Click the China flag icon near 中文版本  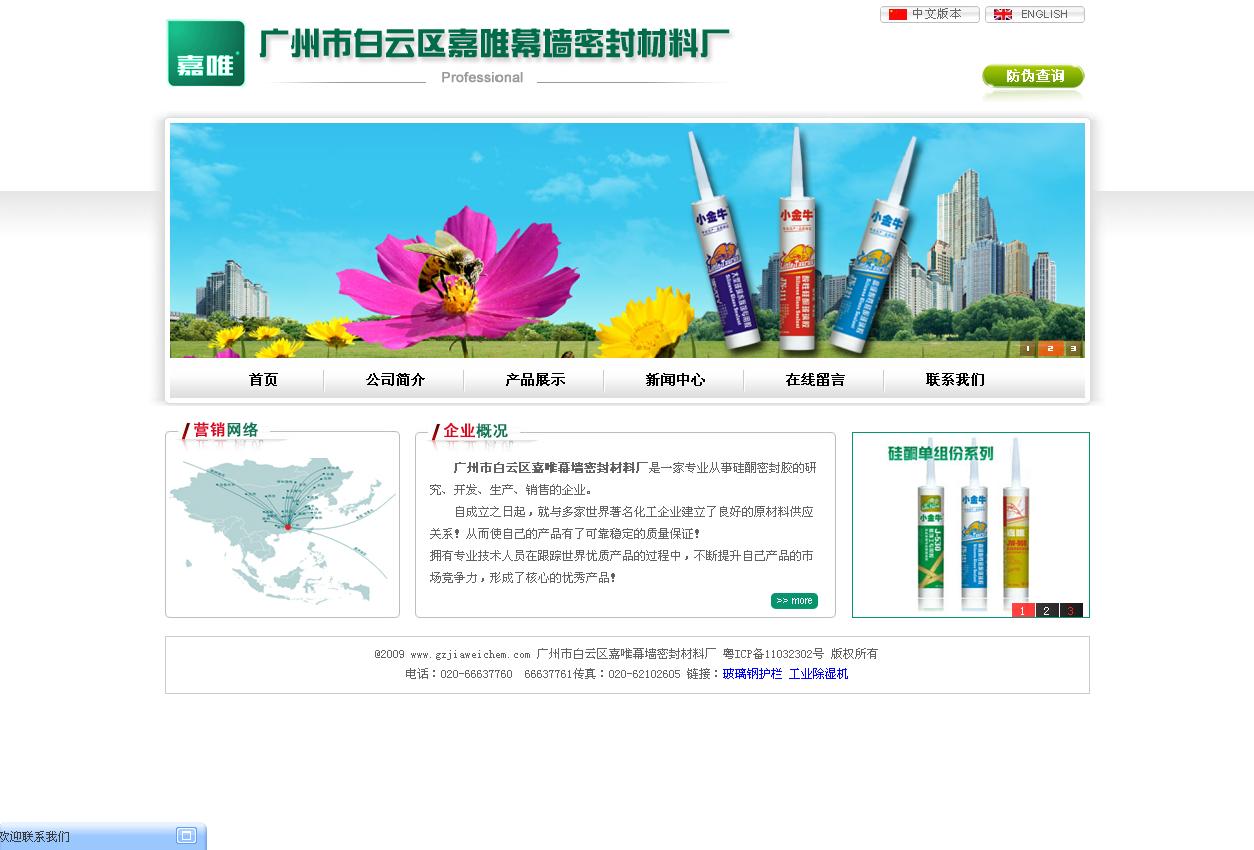coord(896,14)
